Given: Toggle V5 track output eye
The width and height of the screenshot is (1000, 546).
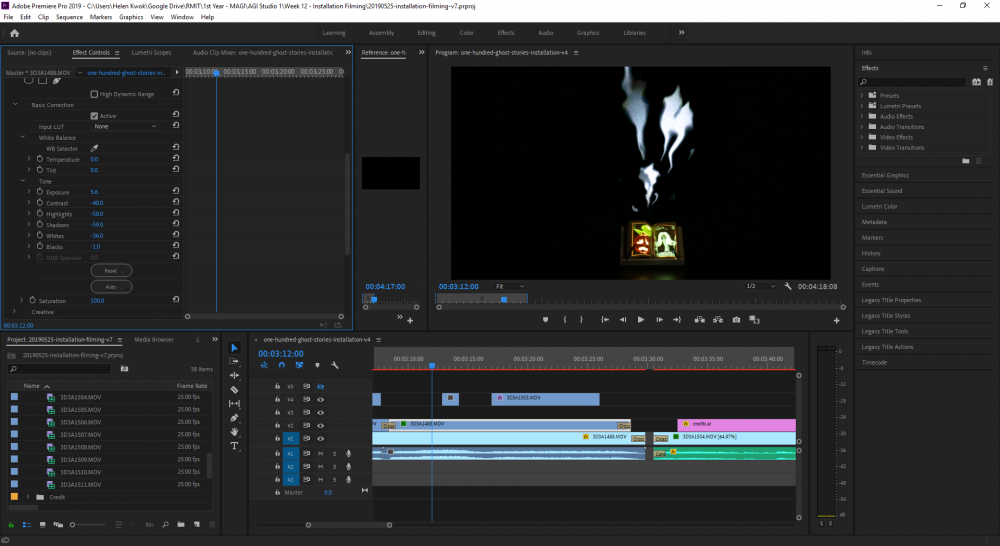Looking at the screenshot, I should [x=320, y=387].
